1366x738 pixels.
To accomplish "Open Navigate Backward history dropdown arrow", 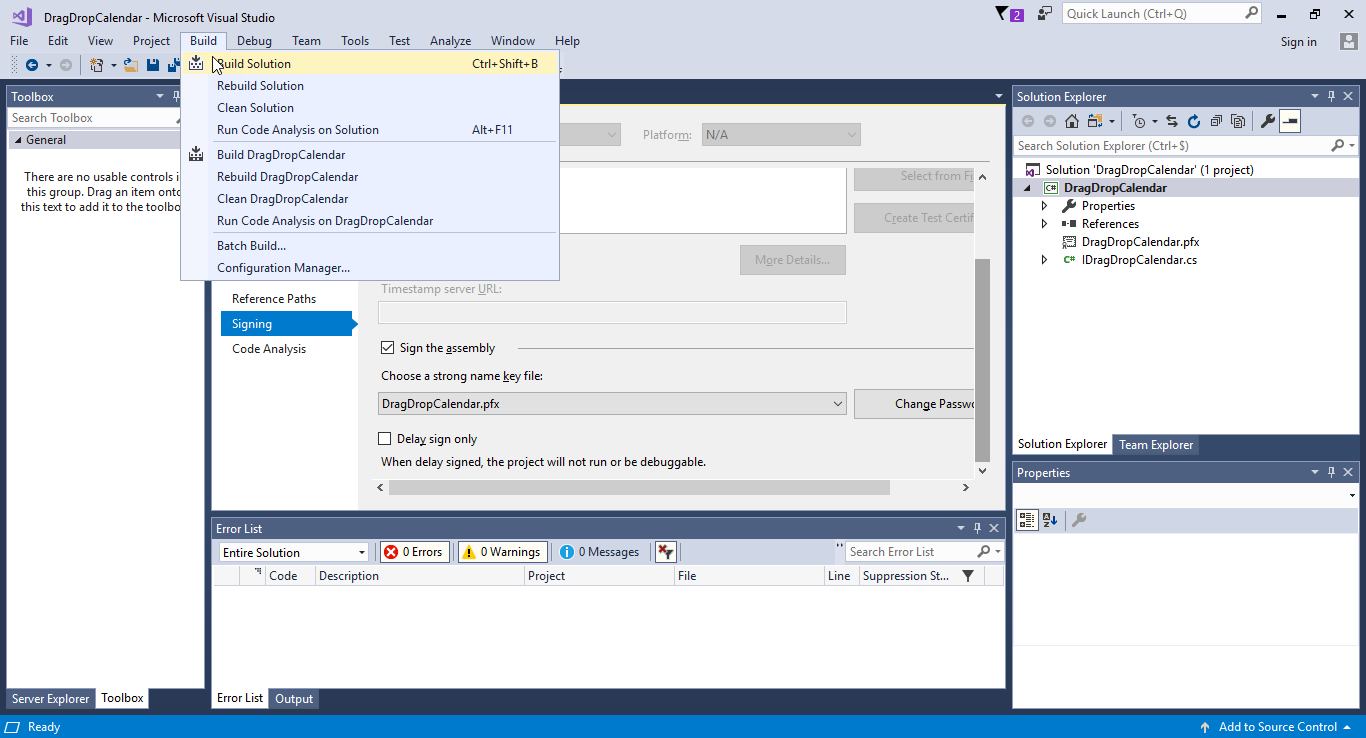I will [48, 65].
